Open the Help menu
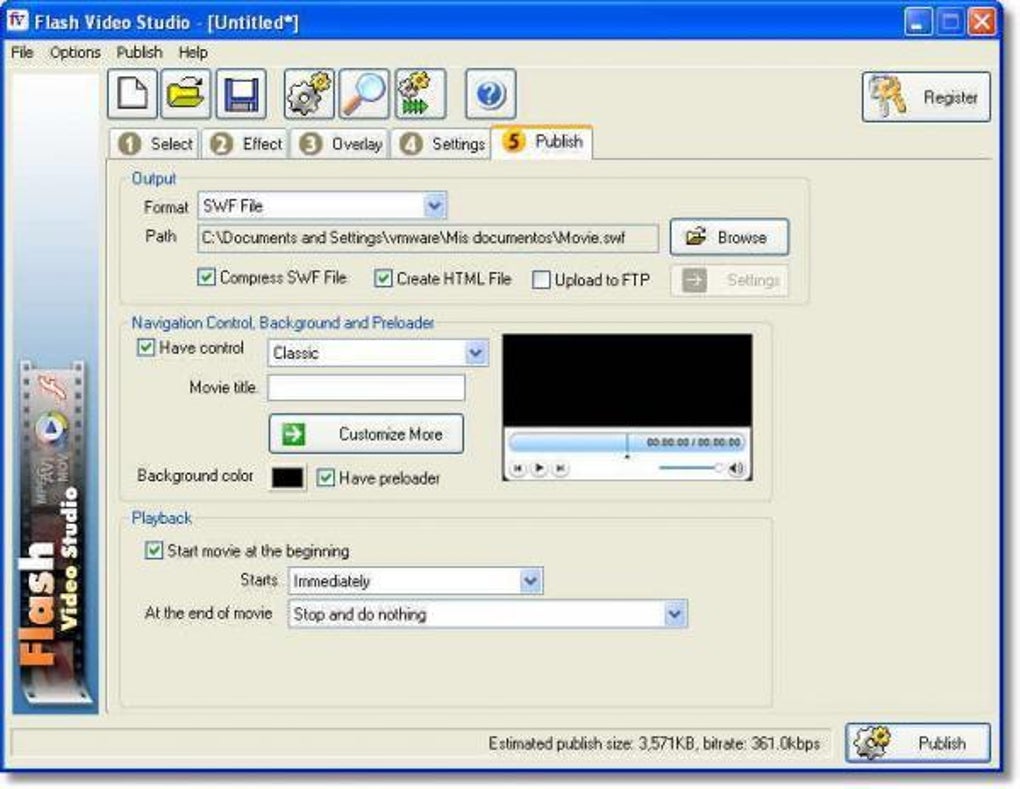Viewport: 1020px width, 789px height. click(193, 52)
